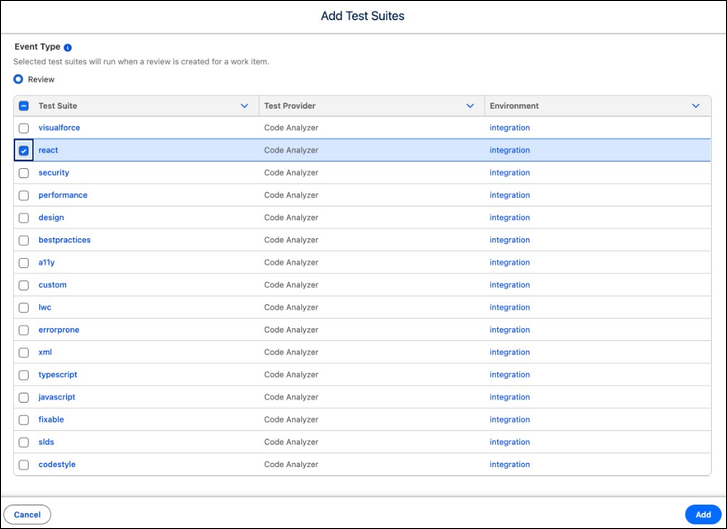727x529 pixels.
Task: Open the visualforce test suite link
Action: point(59,127)
